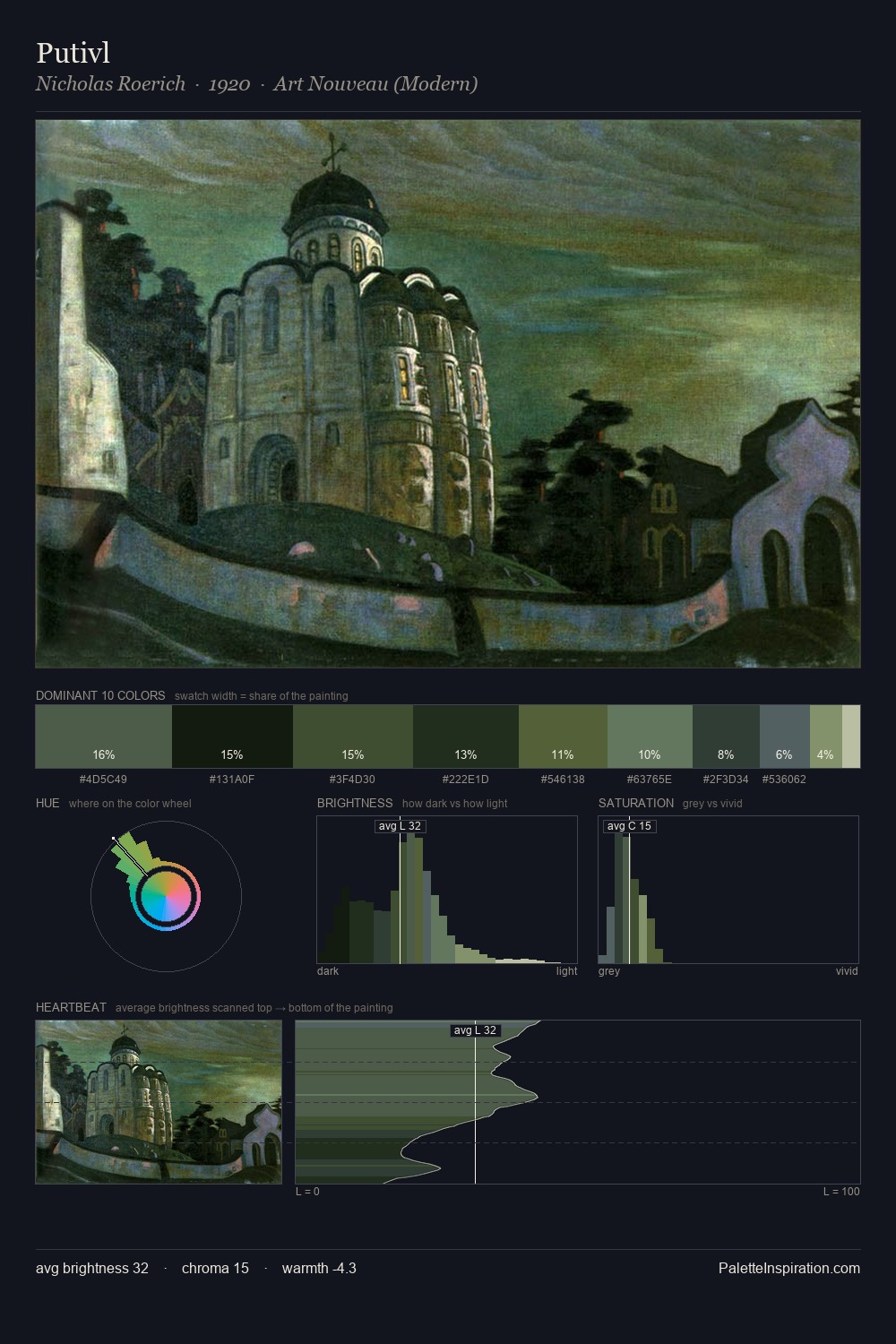Pick the 11% swatch #546138
Image resolution: width=896 pixels, height=1344 pixels.
point(563,737)
